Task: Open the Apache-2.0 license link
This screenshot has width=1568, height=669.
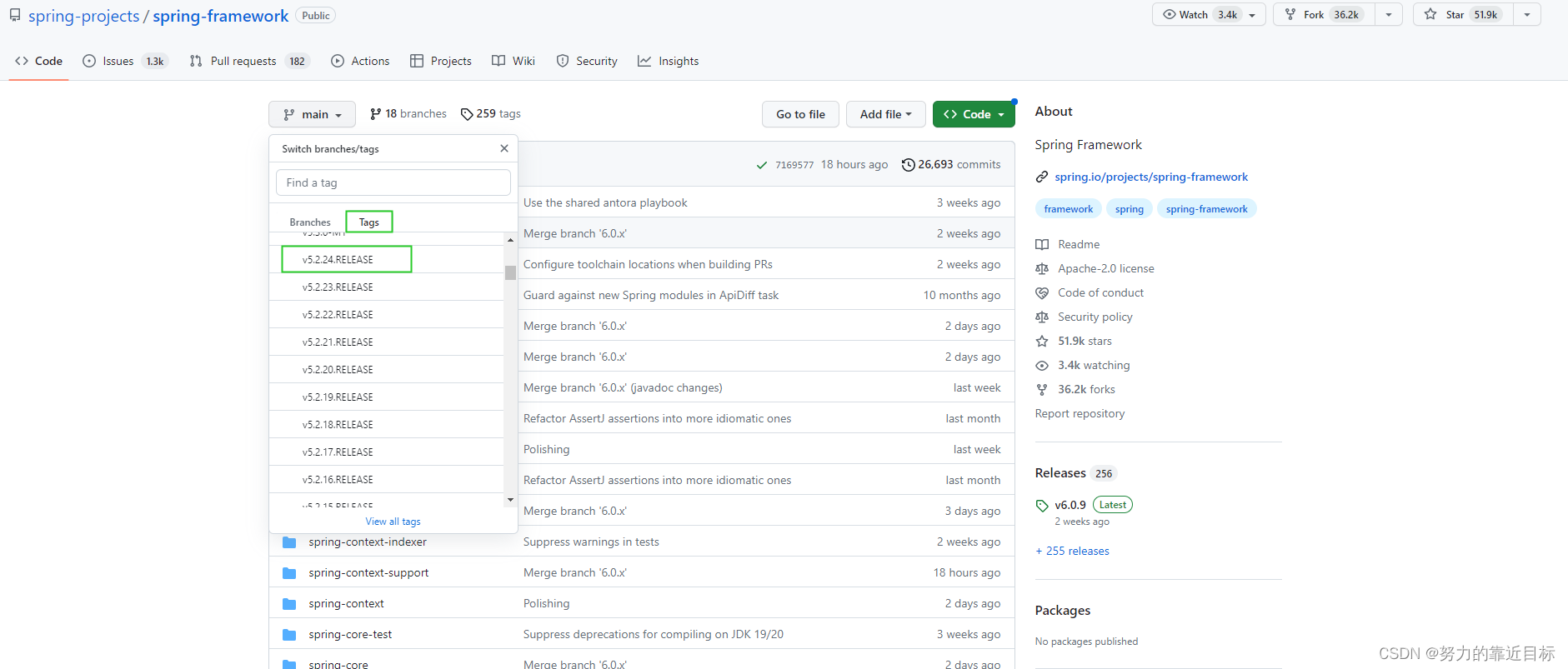Action: [1095, 268]
